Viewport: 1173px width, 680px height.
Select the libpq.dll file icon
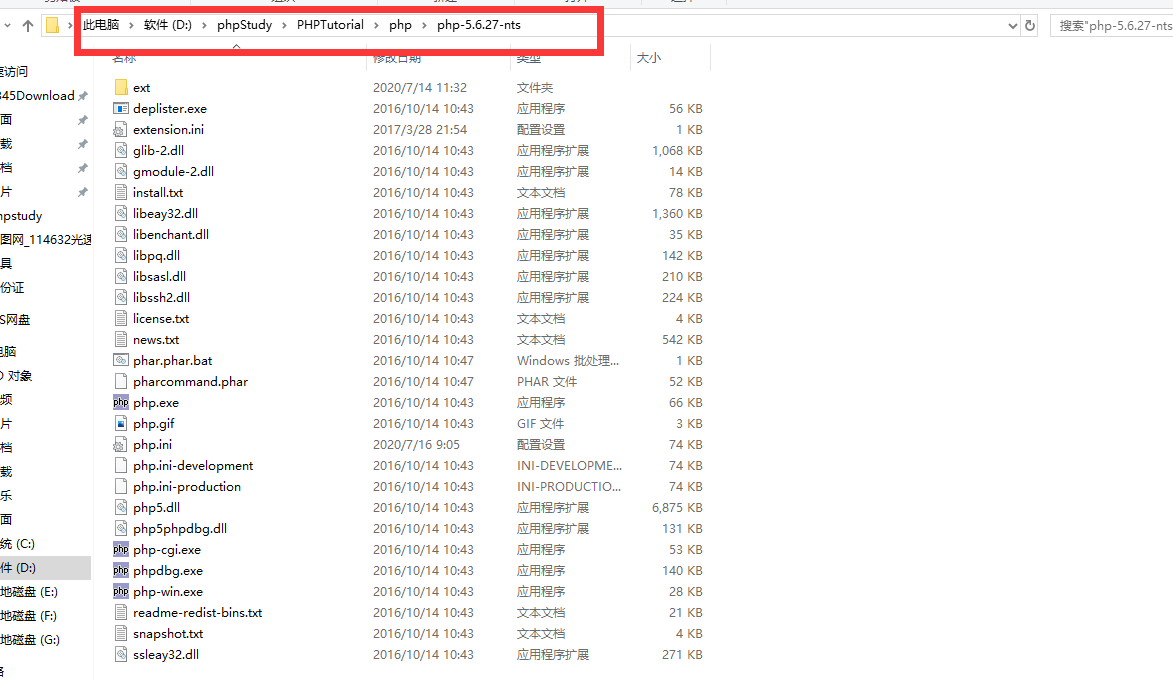pos(120,255)
